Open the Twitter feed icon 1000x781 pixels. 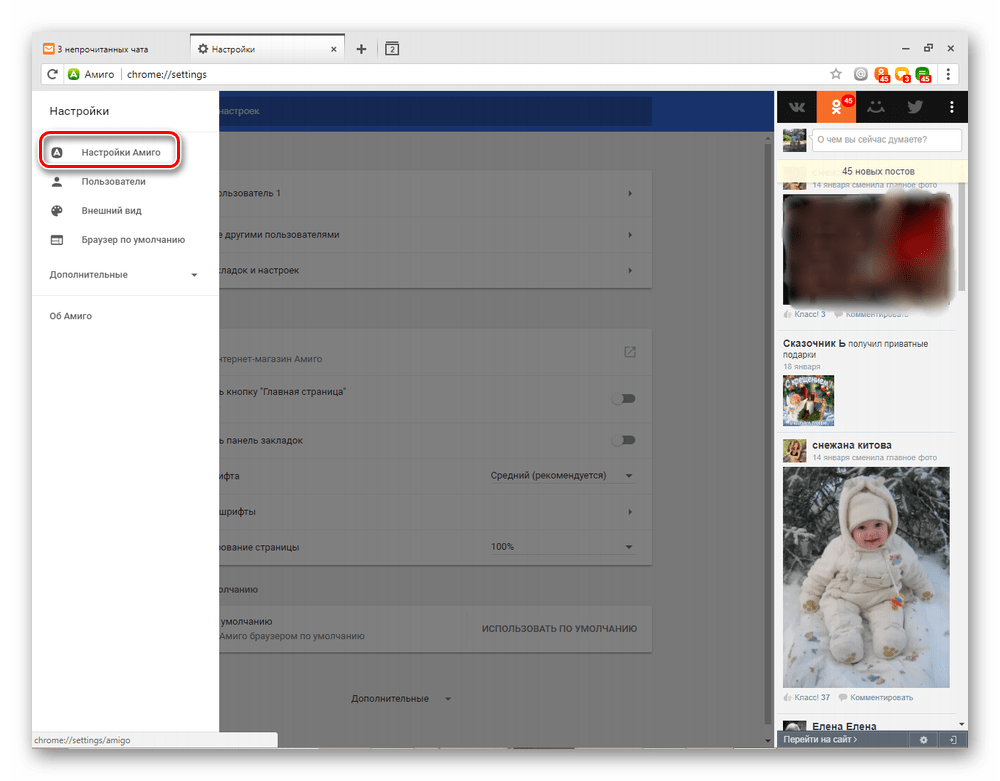914,107
